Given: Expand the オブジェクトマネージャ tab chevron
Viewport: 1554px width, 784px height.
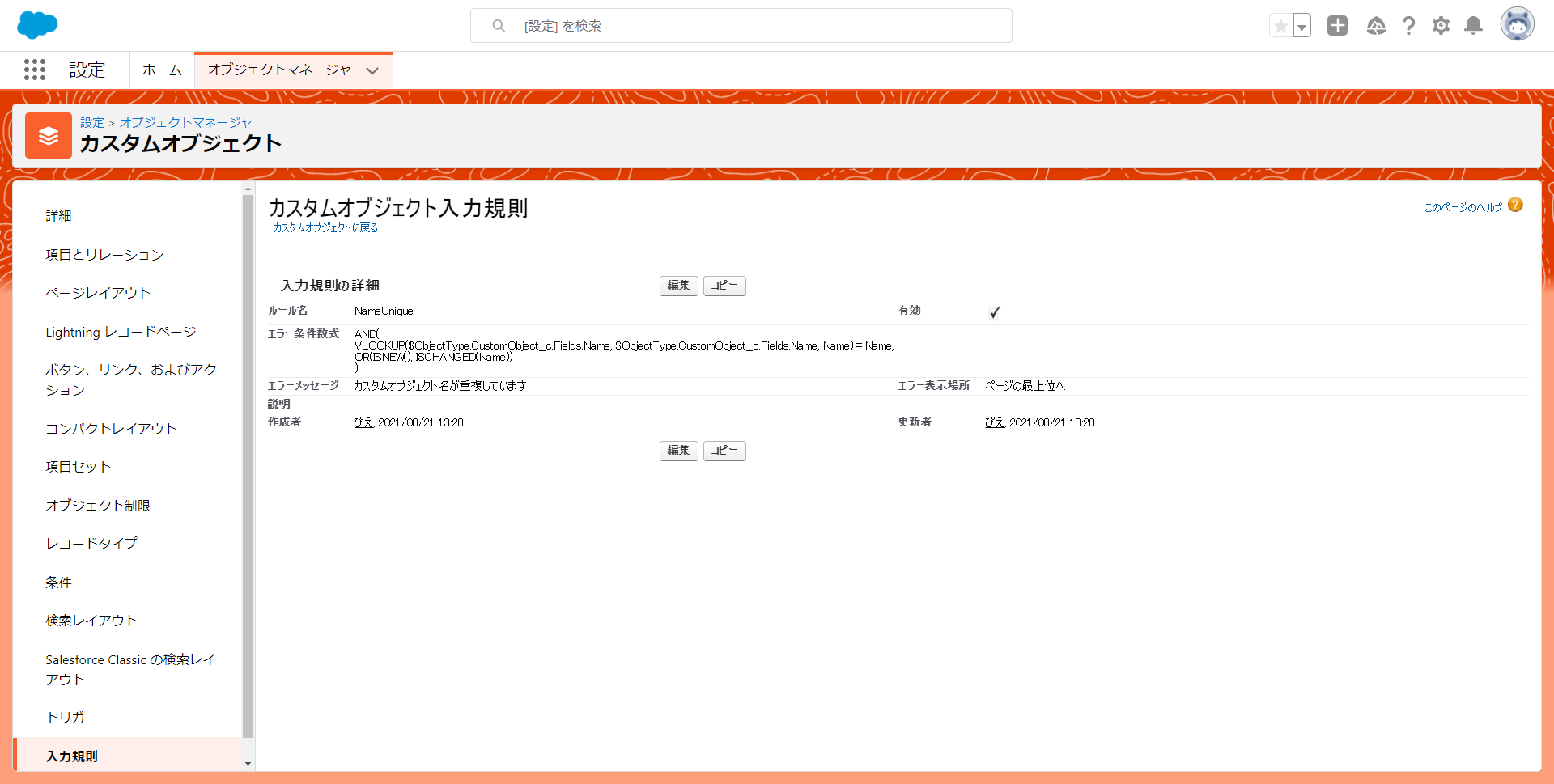Looking at the screenshot, I should (372, 71).
